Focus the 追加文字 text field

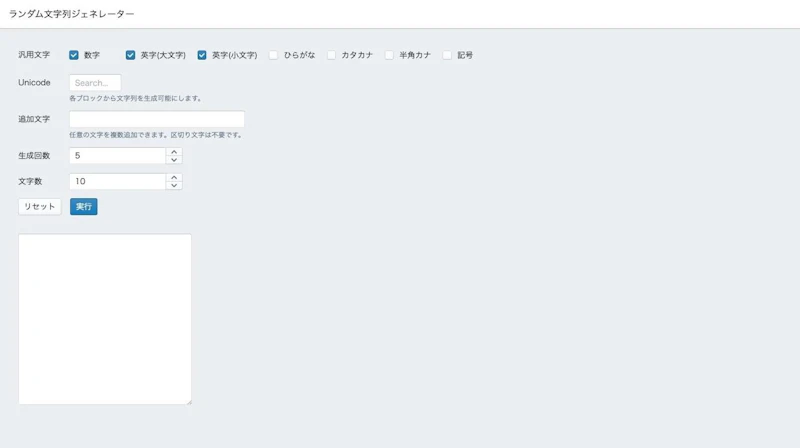[x=157, y=119]
